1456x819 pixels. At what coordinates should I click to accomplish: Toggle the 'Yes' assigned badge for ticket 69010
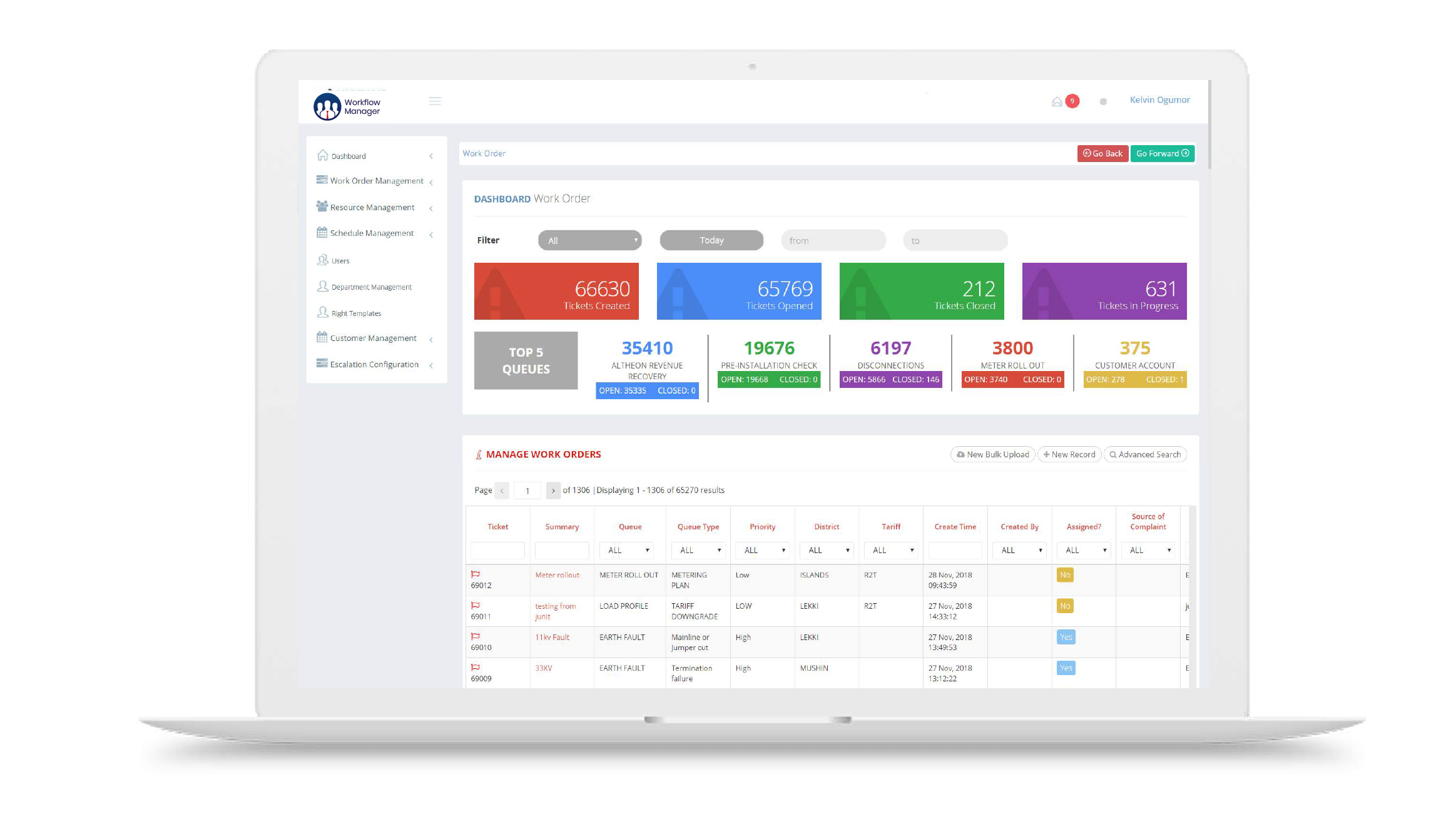[x=1066, y=637]
